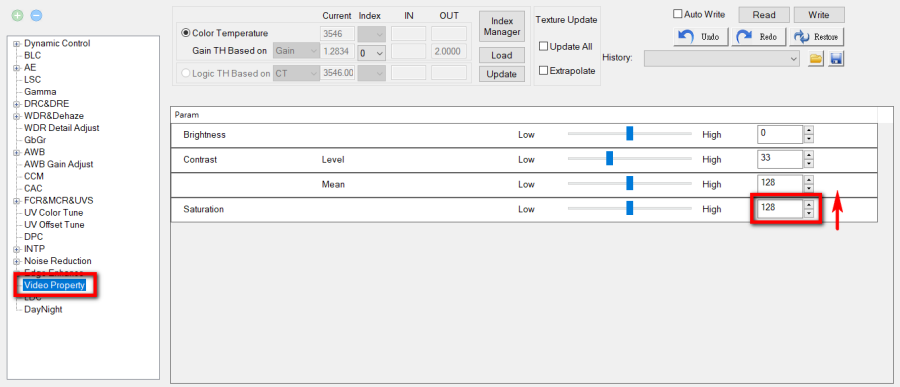This screenshot has width=900, height=387.
Task: Click the Gain TH OUT field showing 2.0000
Action: click(x=449, y=51)
